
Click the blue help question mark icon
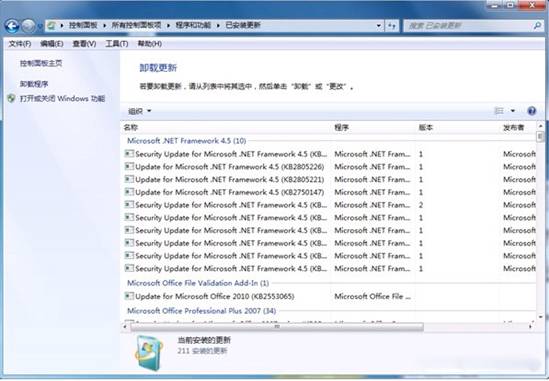pos(531,111)
